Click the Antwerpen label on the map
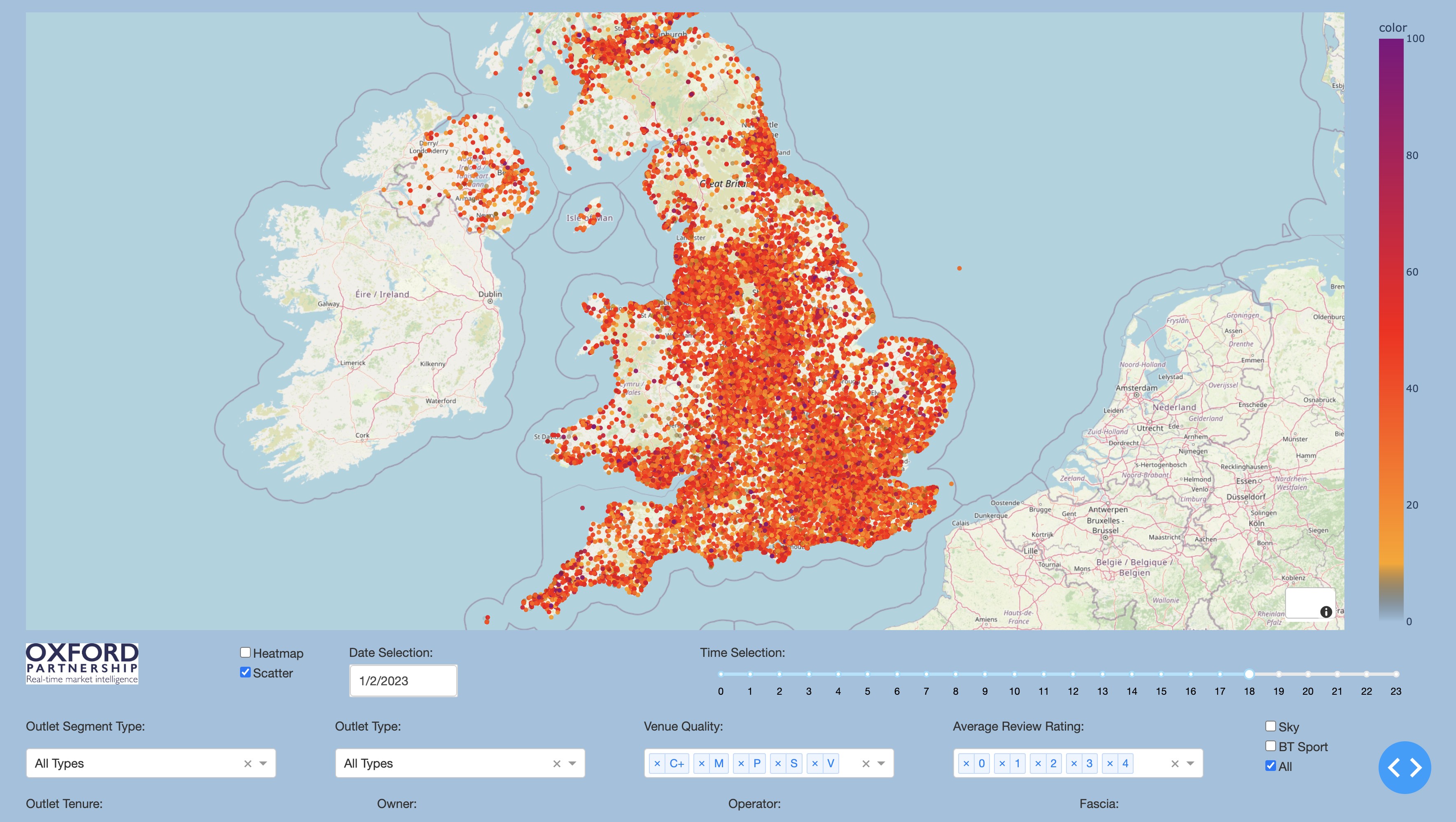The width and height of the screenshot is (1456, 822). coord(1108,509)
